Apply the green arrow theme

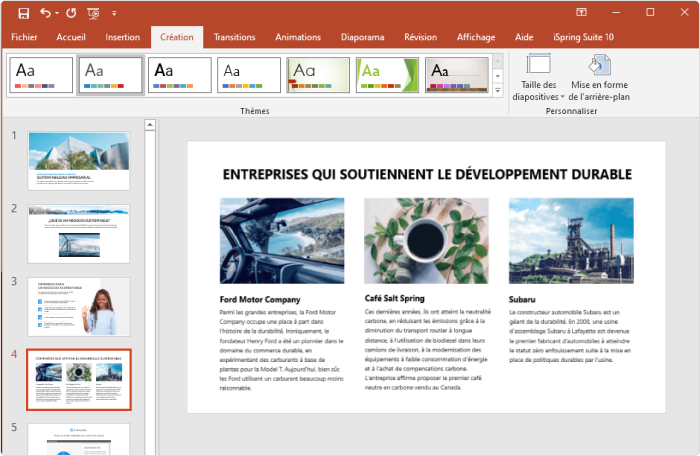click(x=387, y=75)
